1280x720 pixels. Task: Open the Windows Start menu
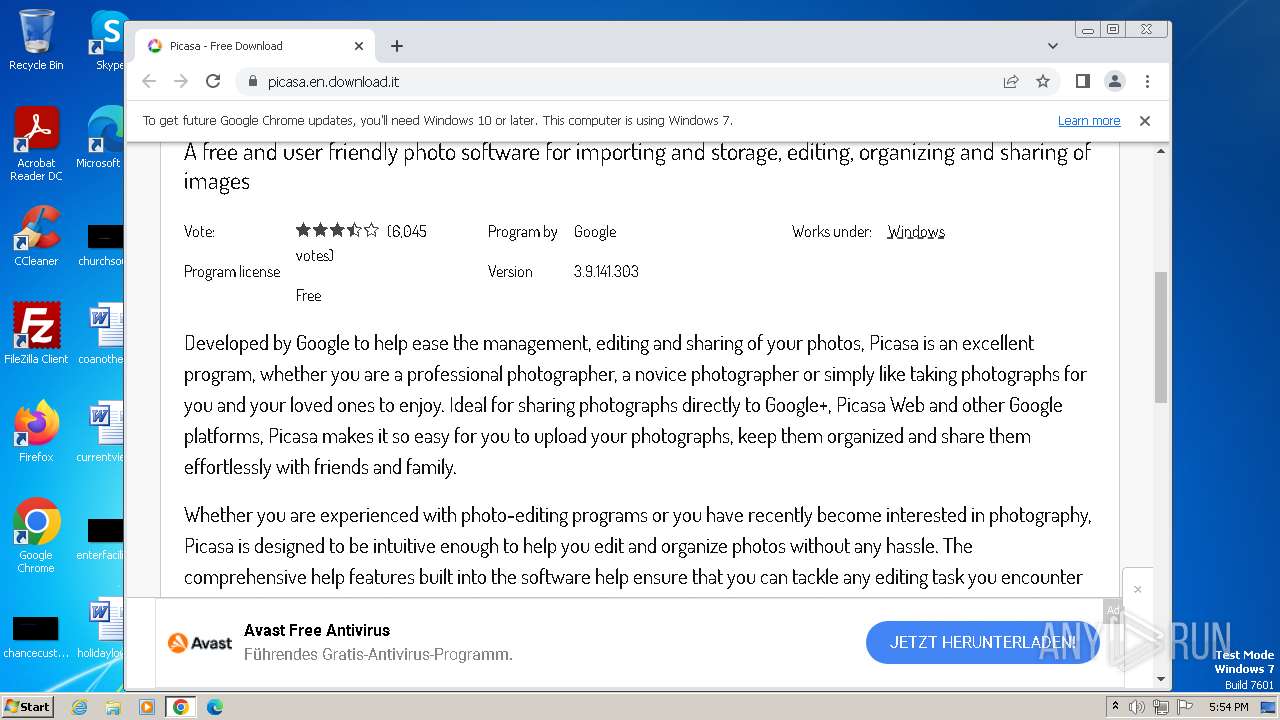[27, 706]
